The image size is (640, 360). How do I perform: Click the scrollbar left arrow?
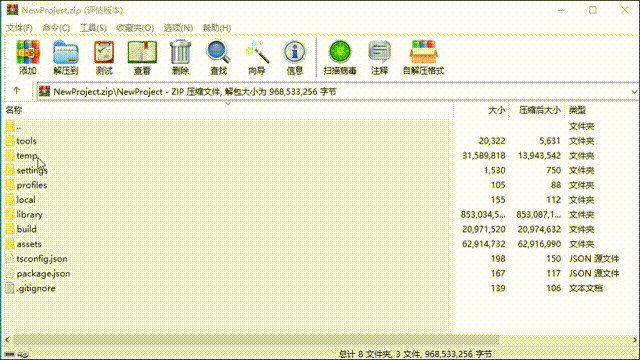[x=7, y=340]
